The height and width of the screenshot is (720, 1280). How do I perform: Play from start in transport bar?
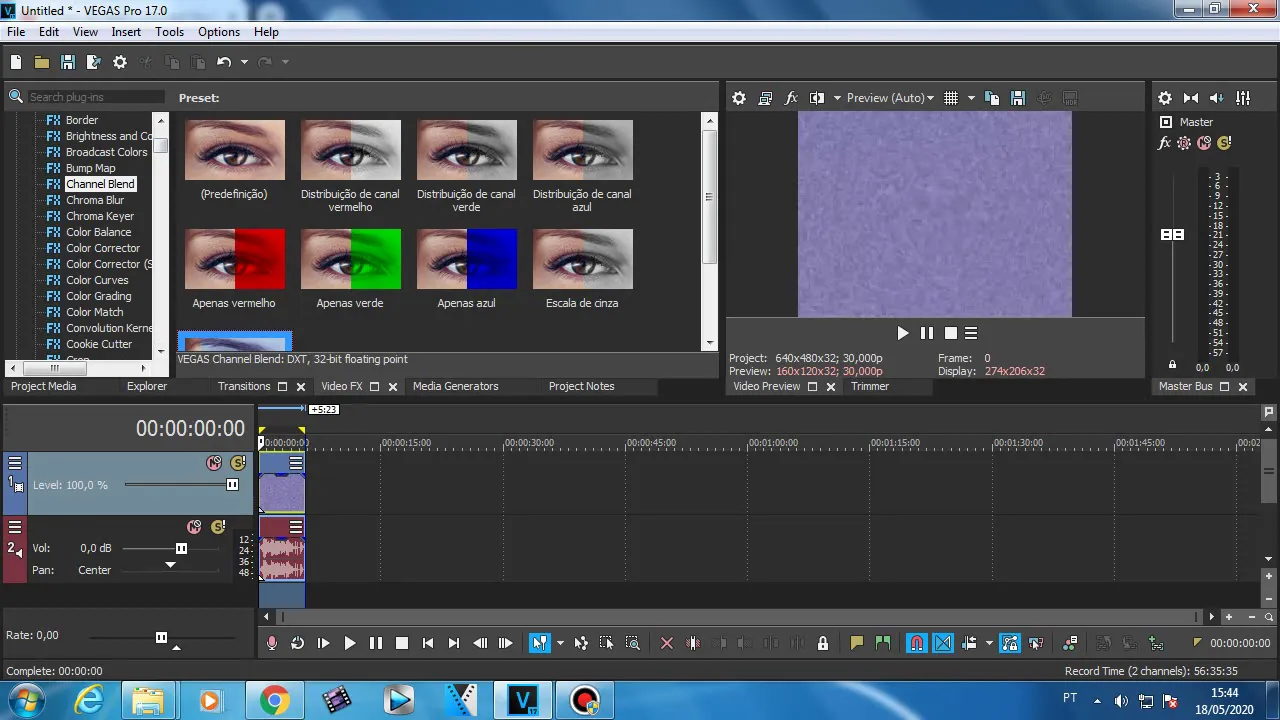coord(323,643)
